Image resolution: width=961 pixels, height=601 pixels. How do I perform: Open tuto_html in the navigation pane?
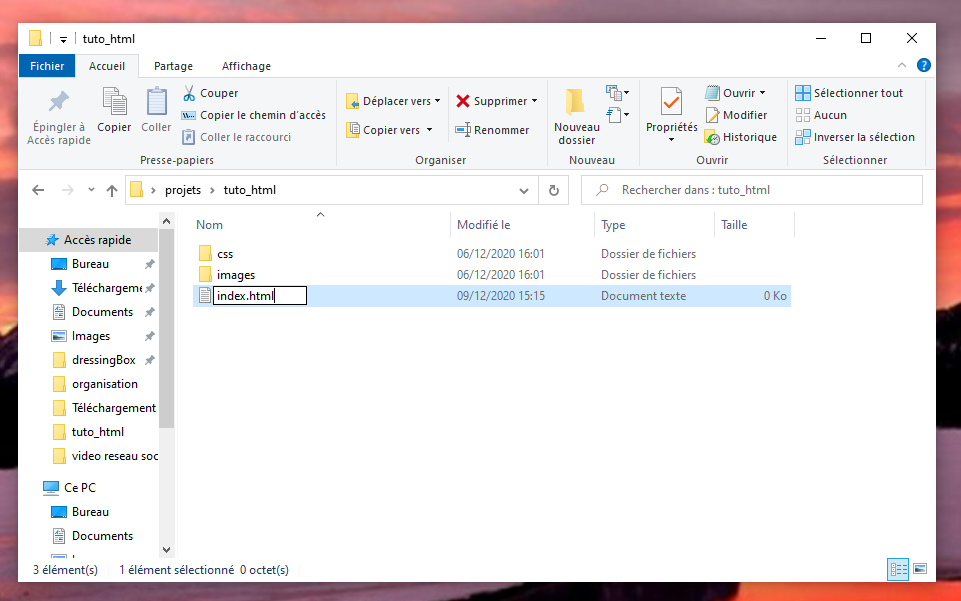97,432
